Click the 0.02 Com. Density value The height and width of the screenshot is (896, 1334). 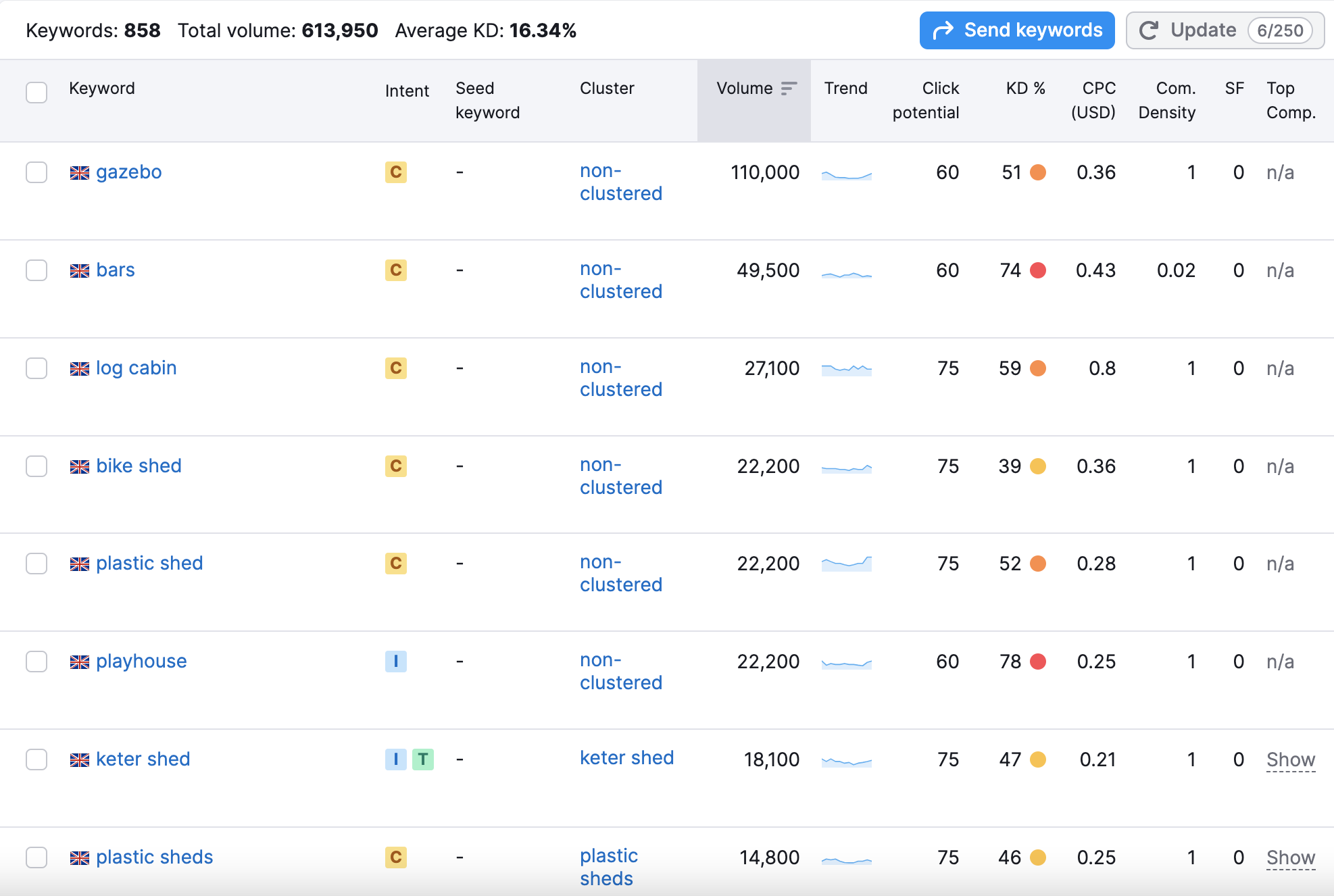click(x=1176, y=270)
